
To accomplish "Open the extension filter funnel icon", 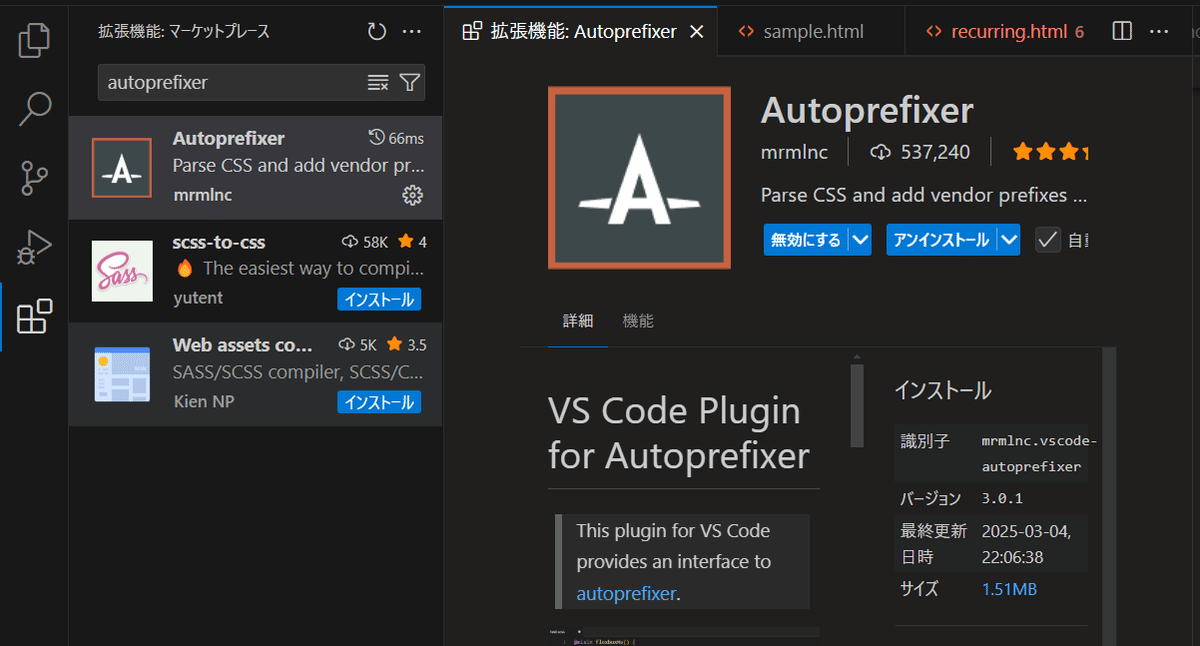I will [410, 83].
